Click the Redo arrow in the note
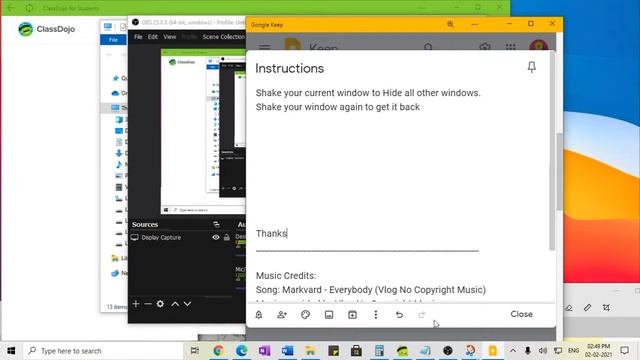The image size is (640, 360). (x=422, y=315)
